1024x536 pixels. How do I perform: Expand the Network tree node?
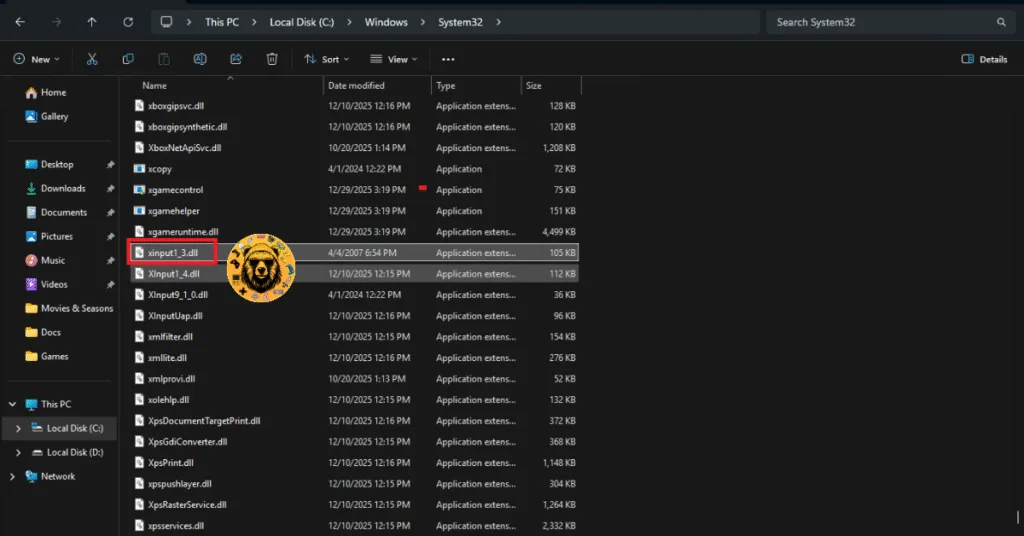(12, 476)
